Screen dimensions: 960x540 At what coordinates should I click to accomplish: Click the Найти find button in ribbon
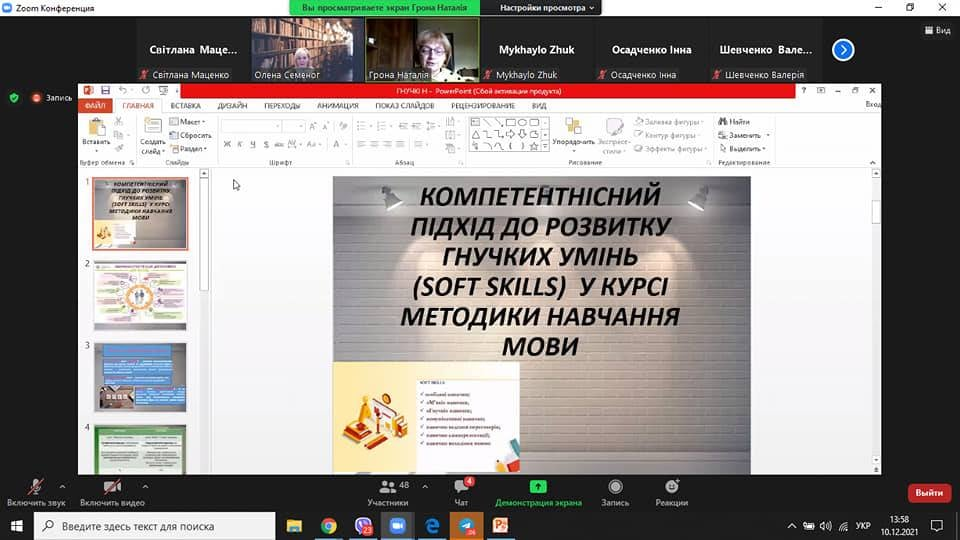734,122
